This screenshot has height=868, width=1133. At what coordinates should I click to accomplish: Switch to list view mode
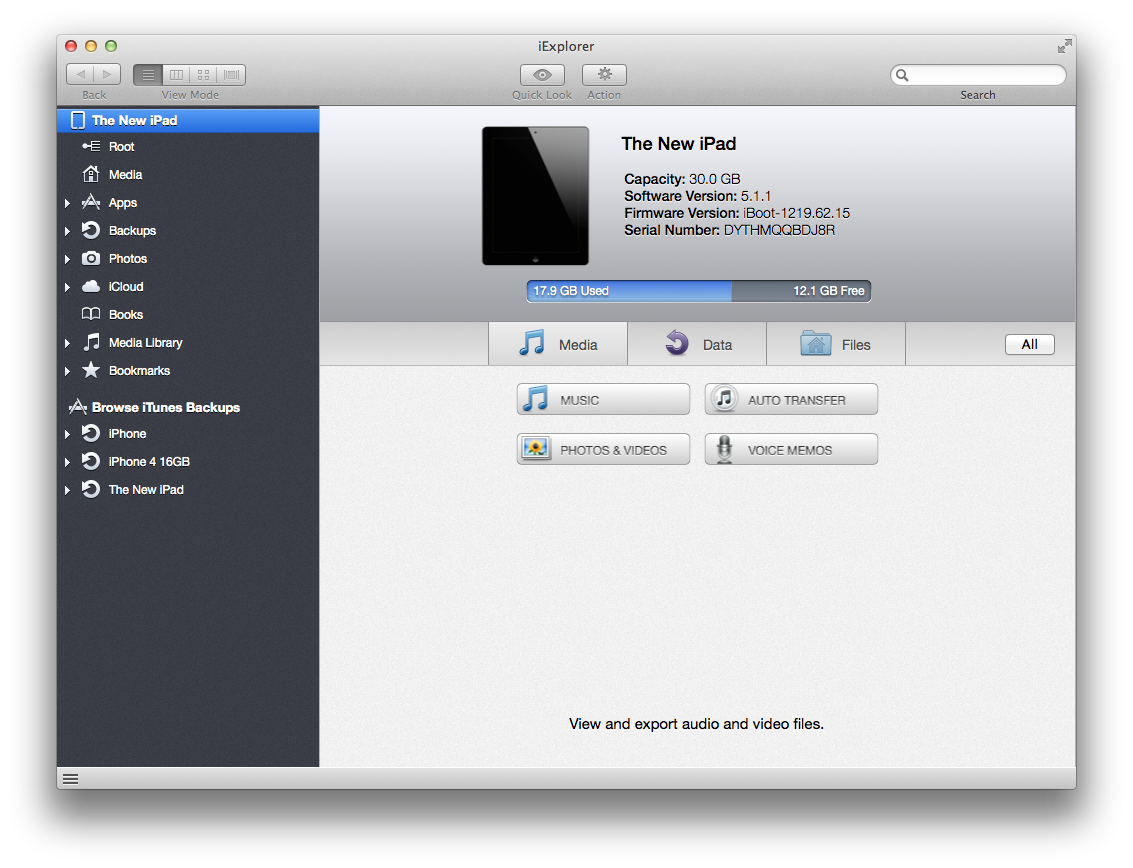click(x=148, y=75)
